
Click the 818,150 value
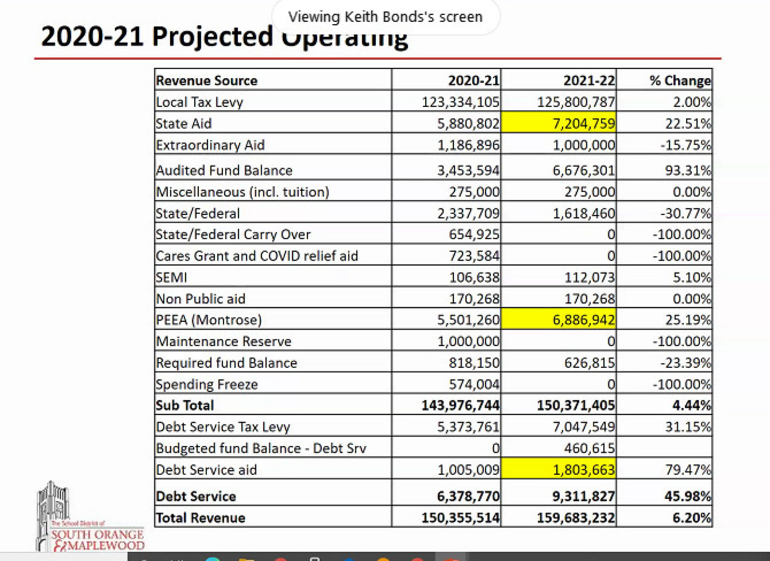pos(474,363)
